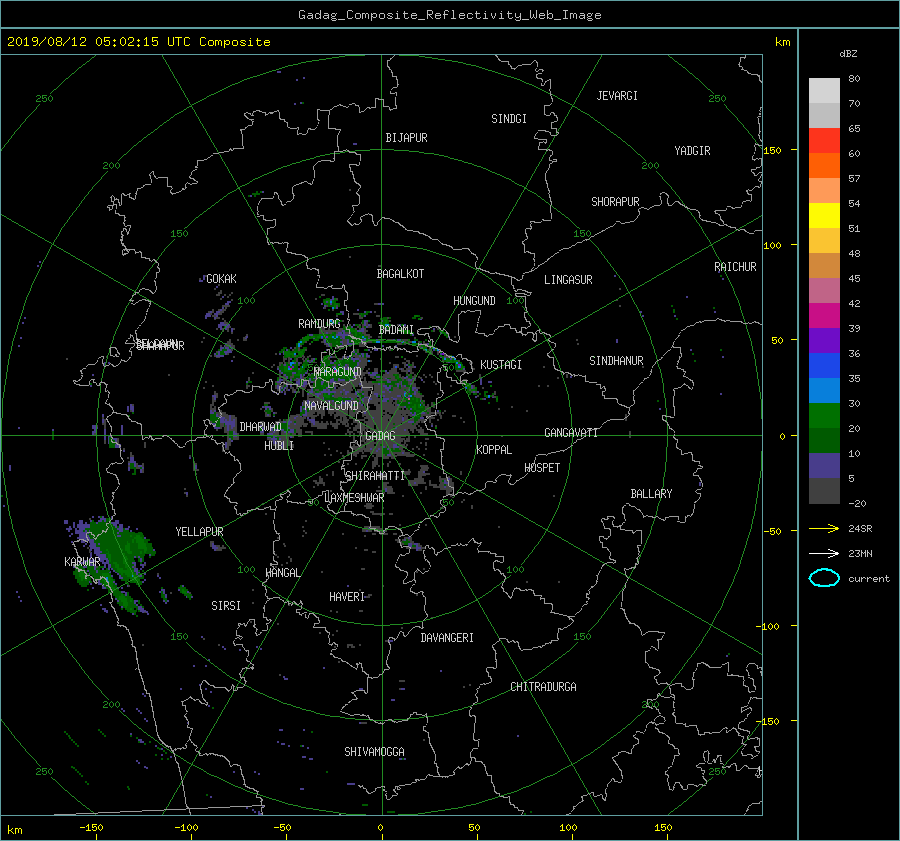The width and height of the screenshot is (900, 841).
Task: Click the SIRSI city label
Action: tap(226, 606)
